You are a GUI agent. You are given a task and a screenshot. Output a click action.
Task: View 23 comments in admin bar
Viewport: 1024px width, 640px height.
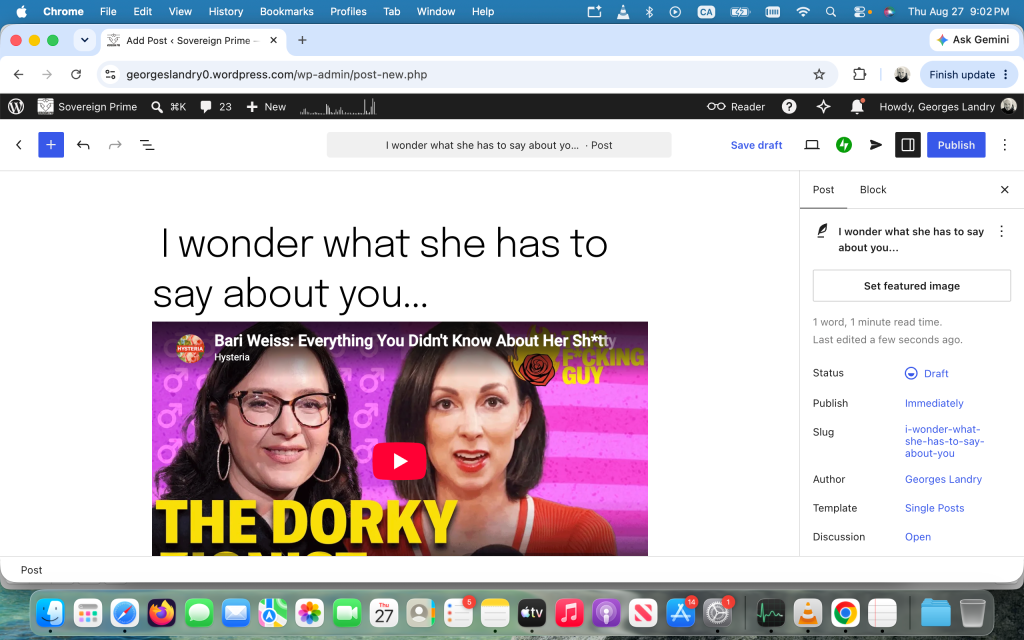tap(216, 106)
